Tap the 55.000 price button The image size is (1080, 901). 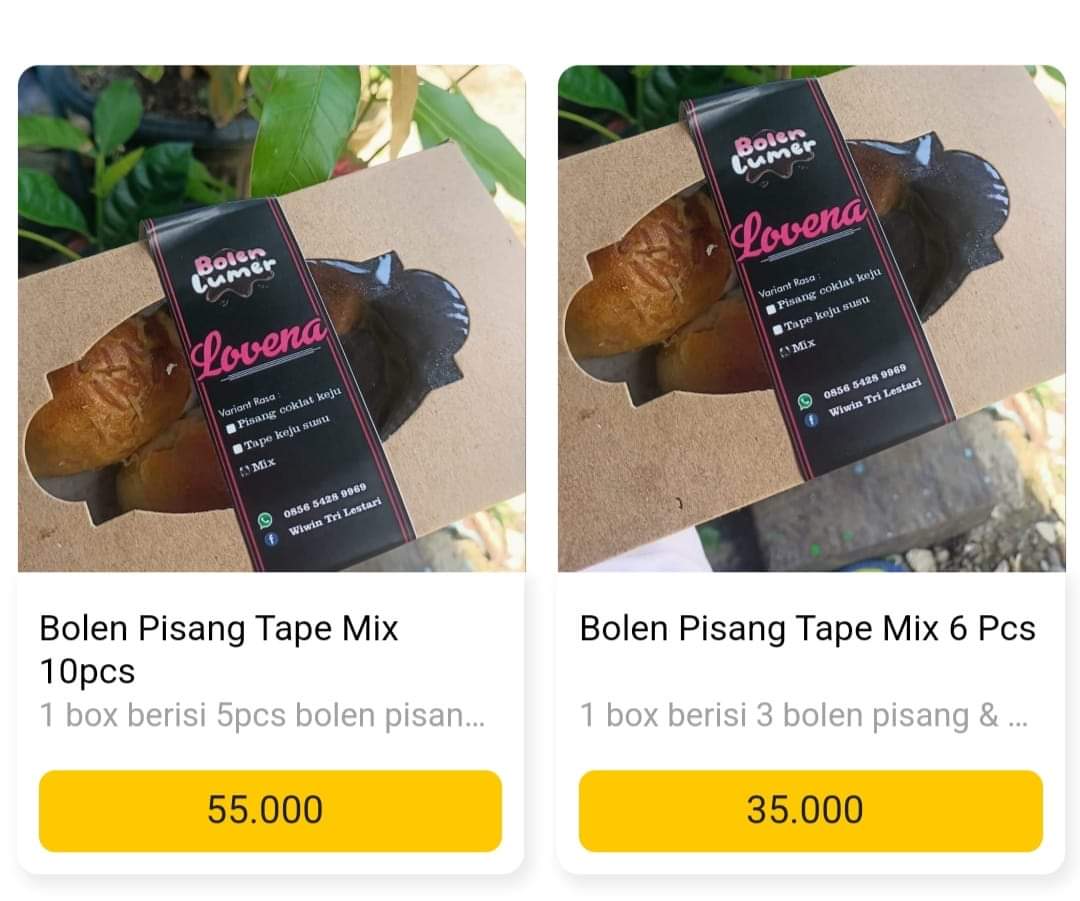[270, 811]
